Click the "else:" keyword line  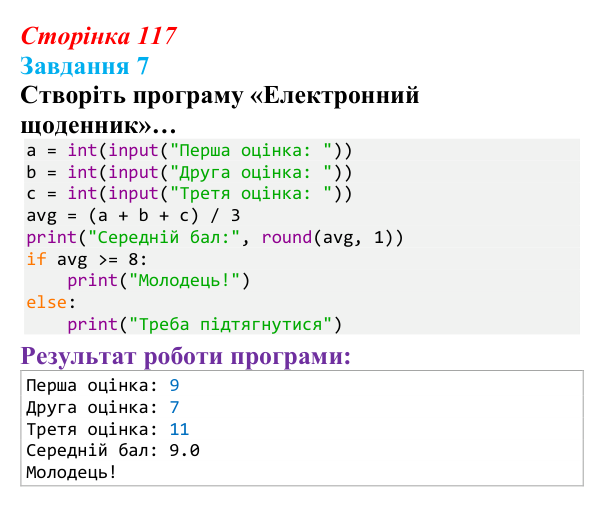click(51, 303)
